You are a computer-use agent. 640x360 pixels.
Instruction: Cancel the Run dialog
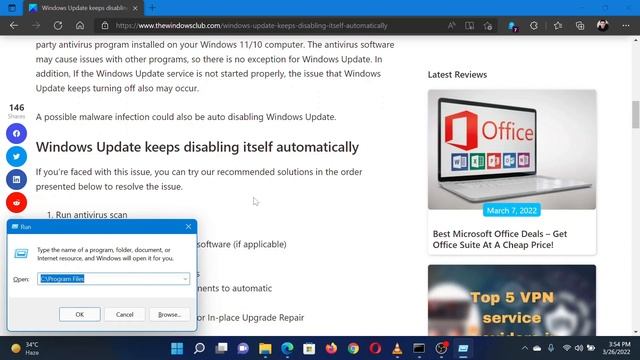click(x=124, y=315)
